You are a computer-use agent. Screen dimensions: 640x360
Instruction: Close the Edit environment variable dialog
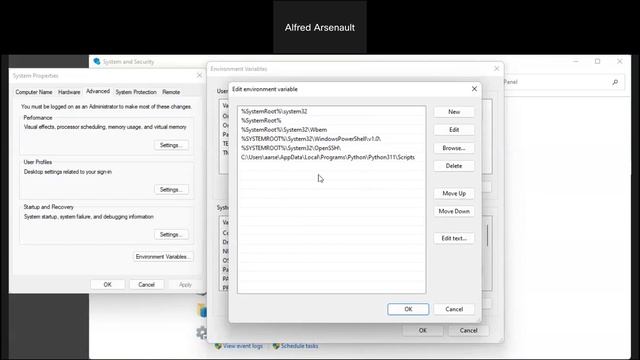point(474,89)
